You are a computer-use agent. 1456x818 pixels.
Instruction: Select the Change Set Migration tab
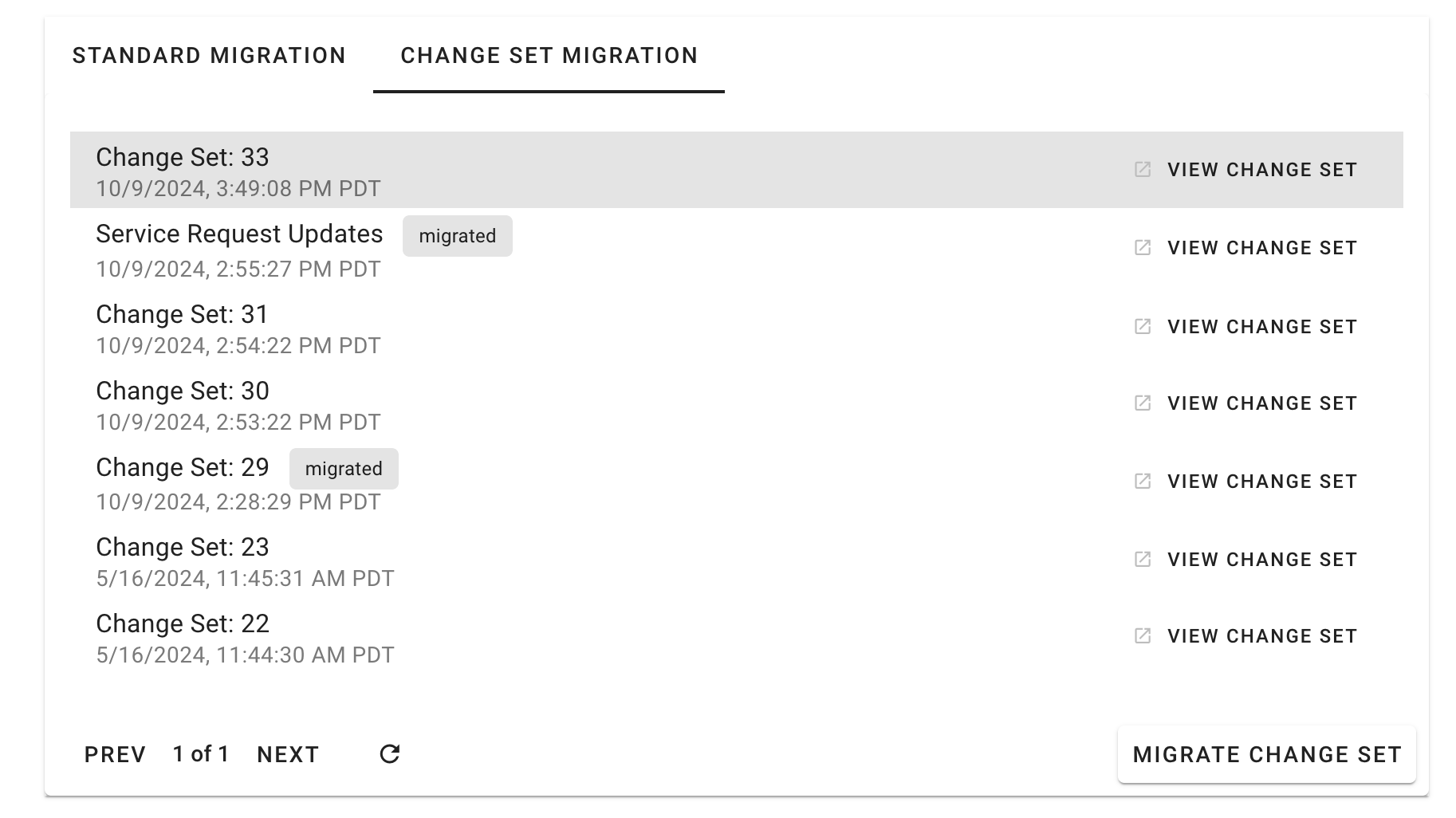[549, 56]
